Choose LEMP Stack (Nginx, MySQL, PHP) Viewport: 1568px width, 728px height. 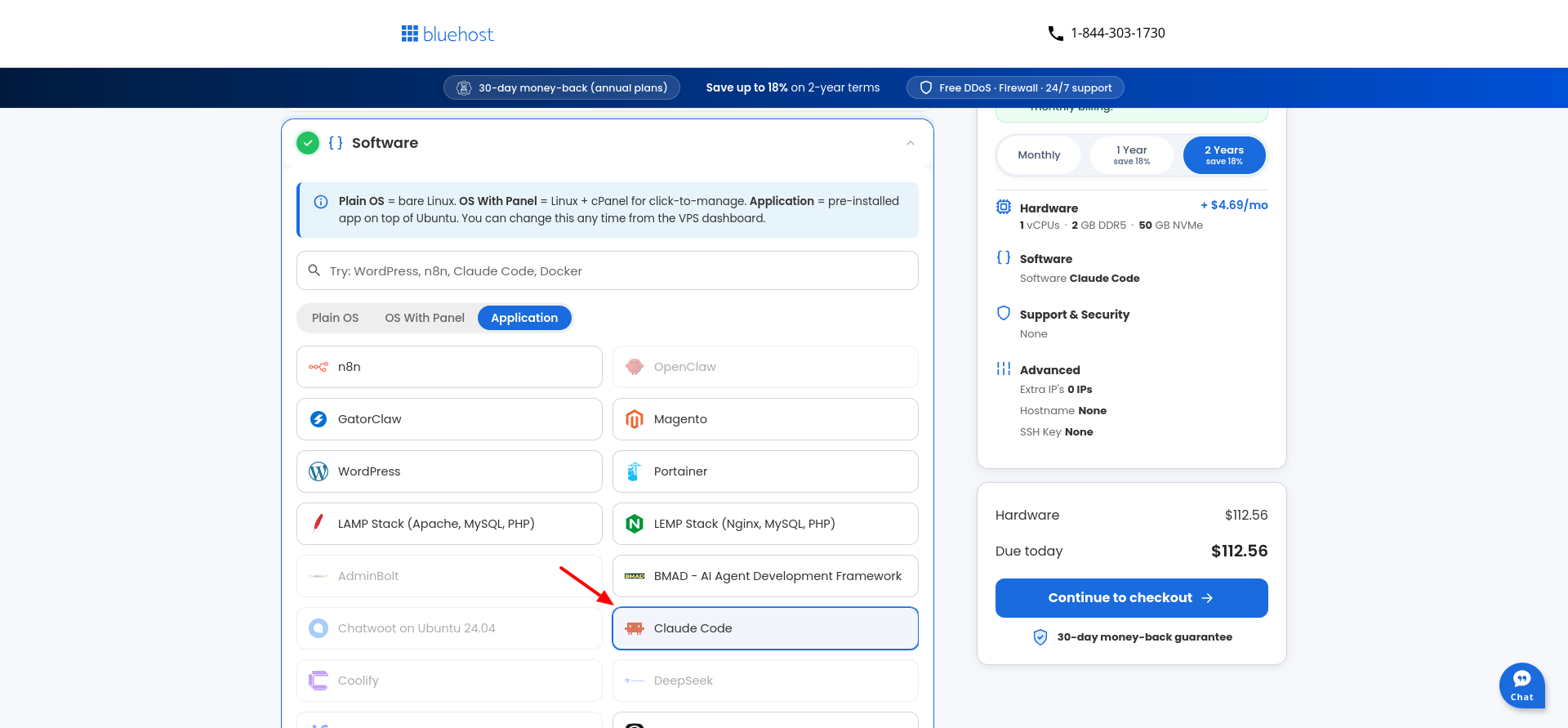[765, 524]
